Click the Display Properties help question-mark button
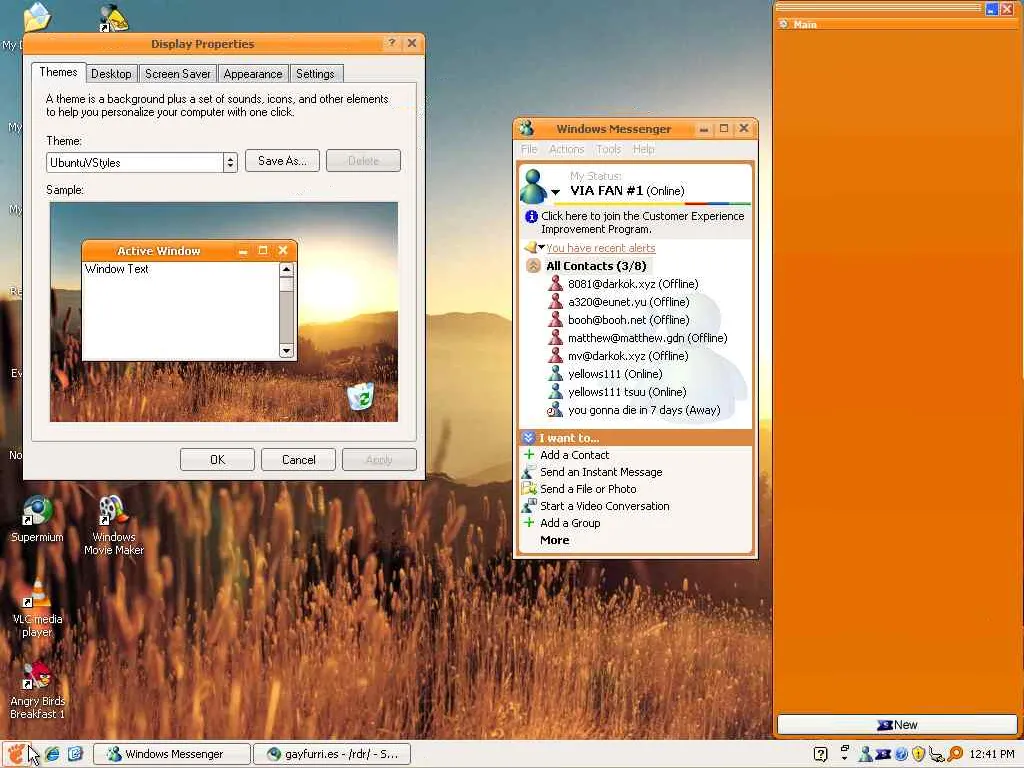This screenshot has width=1024, height=768. tap(391, 43)
